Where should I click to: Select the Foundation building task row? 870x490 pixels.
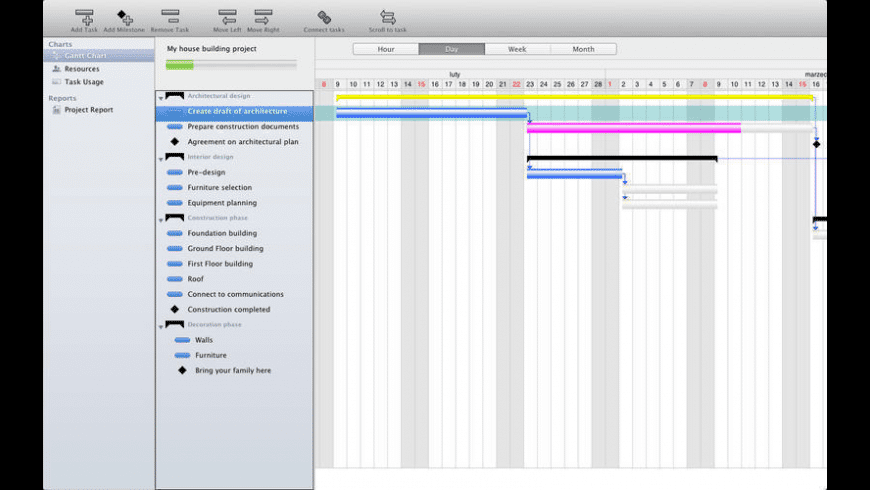[x=235, y=234]
